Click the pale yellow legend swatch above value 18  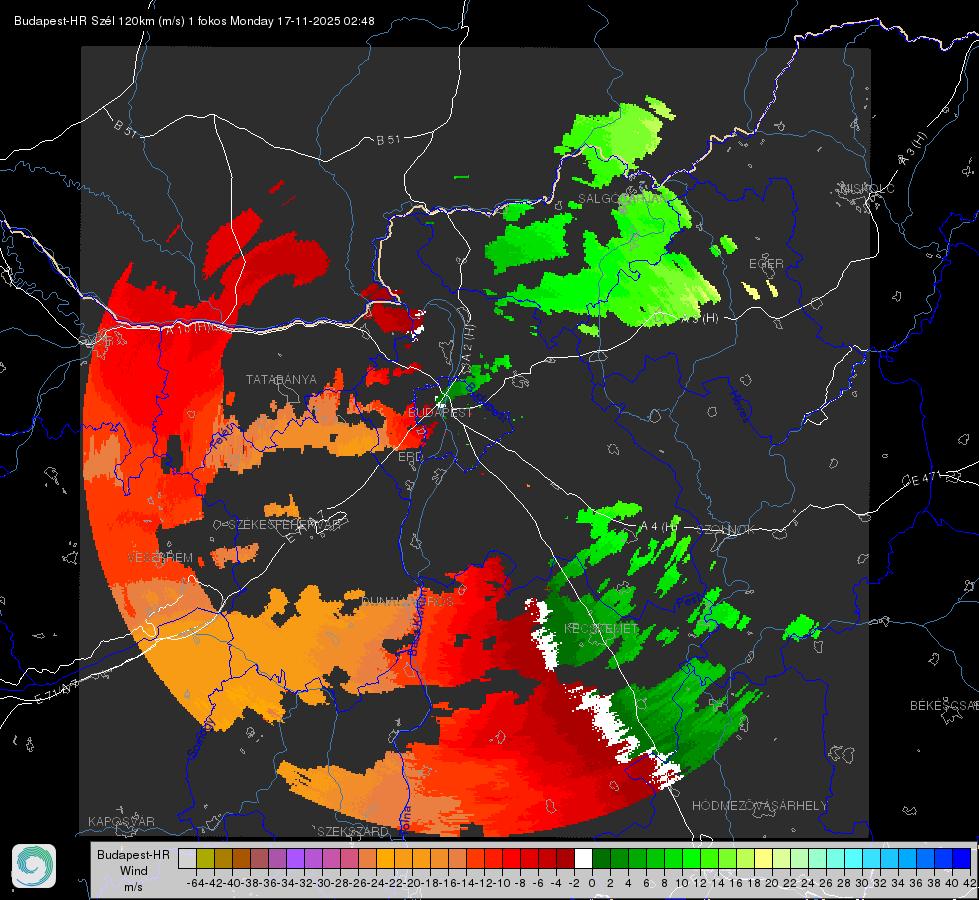[x=763, y=858]
